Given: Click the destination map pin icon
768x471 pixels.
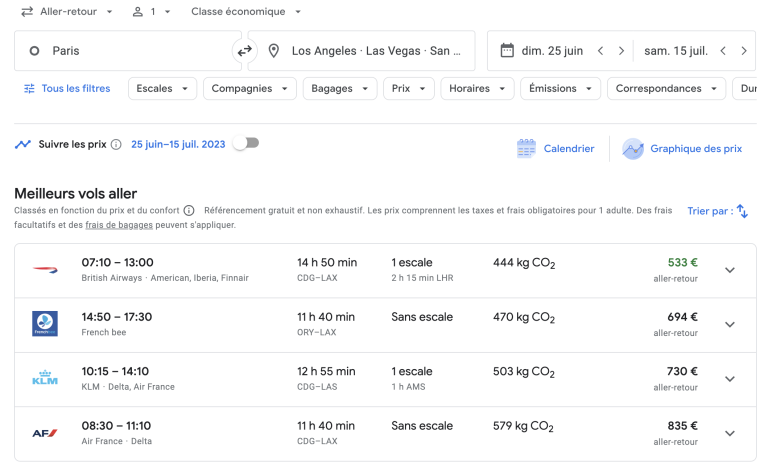Looking at the screenshot, I should tap(273, 50).
